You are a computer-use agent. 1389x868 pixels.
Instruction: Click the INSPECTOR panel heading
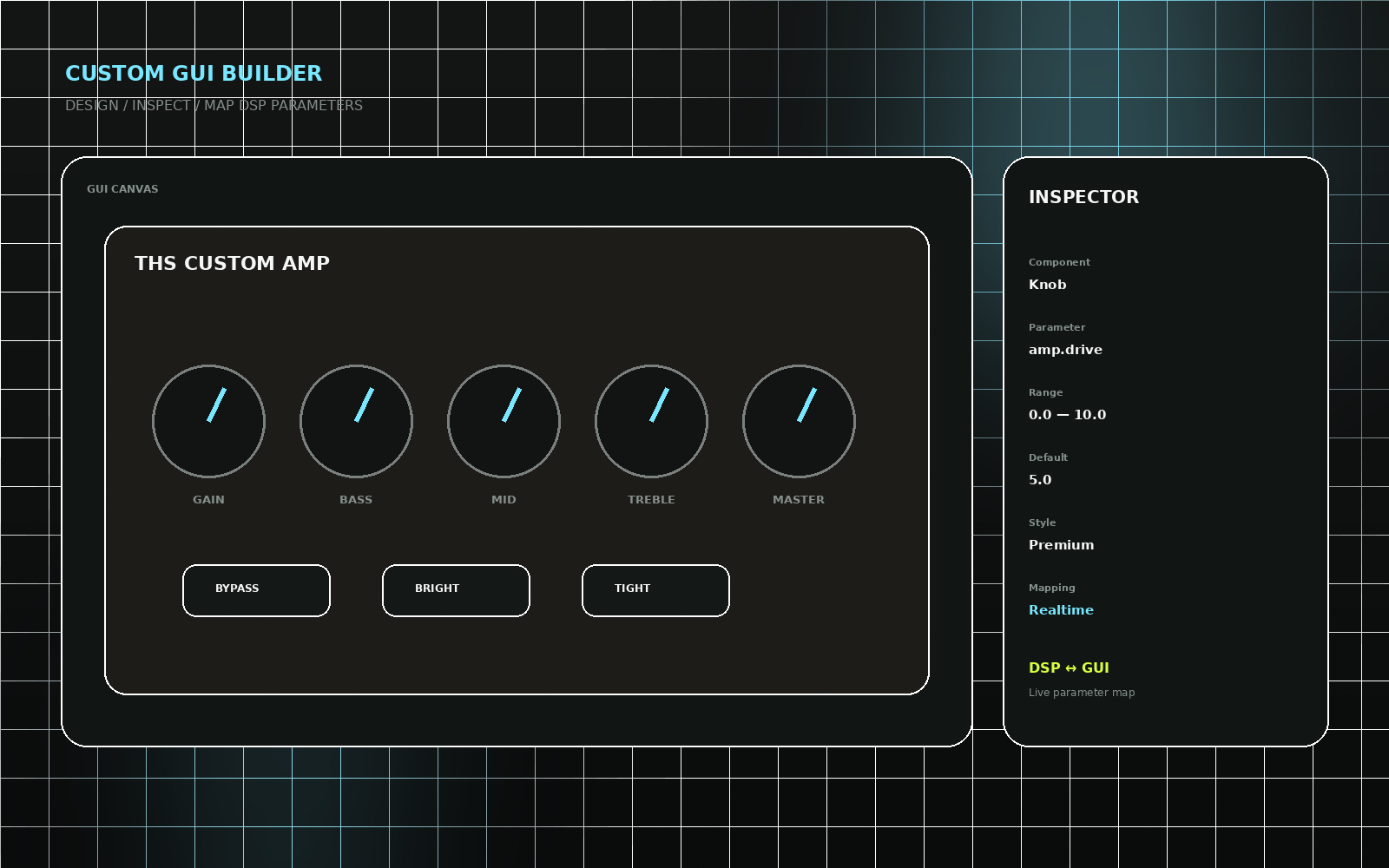coord(1083,197)
